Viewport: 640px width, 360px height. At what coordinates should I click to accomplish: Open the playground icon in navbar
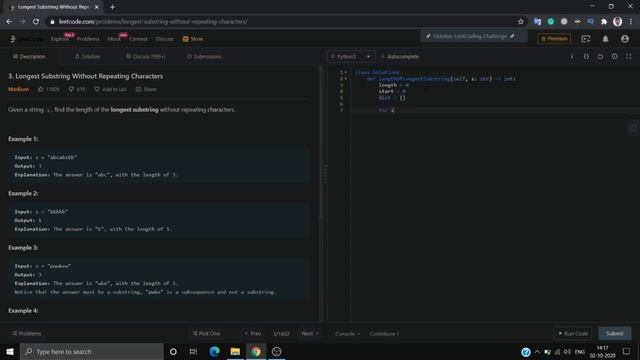(x=586, y=39)
